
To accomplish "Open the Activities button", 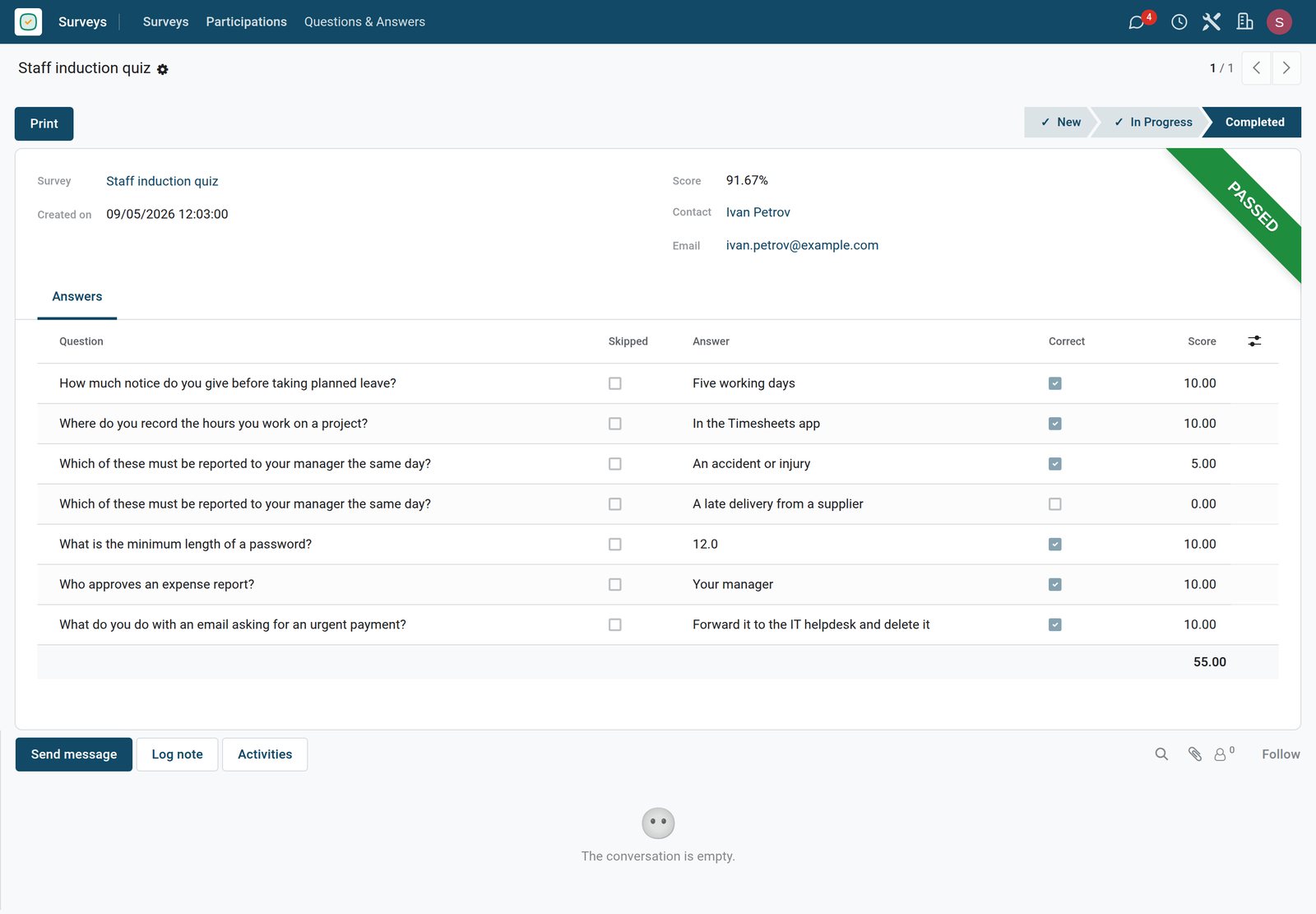I will click(265, 754).
